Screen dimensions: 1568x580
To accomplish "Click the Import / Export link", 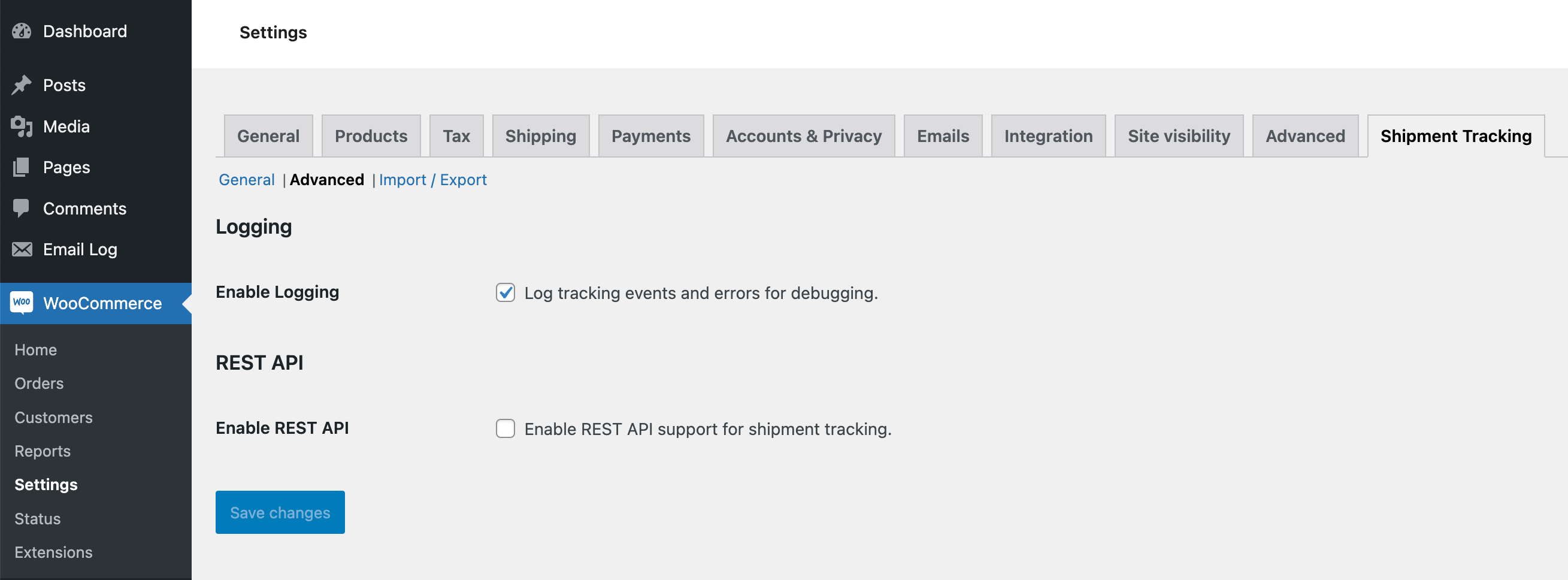I will click(432, 179).
